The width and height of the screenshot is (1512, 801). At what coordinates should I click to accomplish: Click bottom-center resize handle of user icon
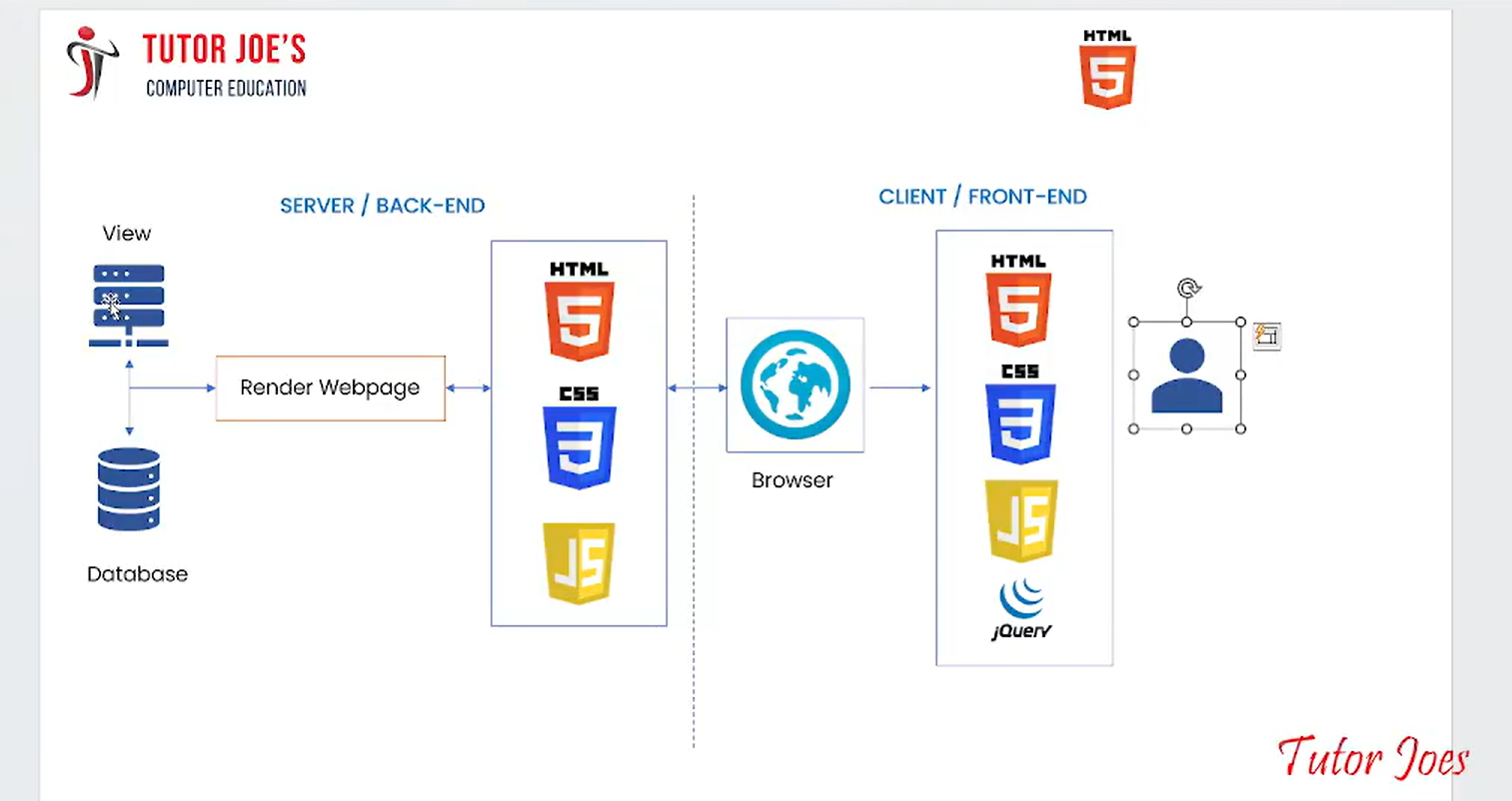tap(1187, 428)
